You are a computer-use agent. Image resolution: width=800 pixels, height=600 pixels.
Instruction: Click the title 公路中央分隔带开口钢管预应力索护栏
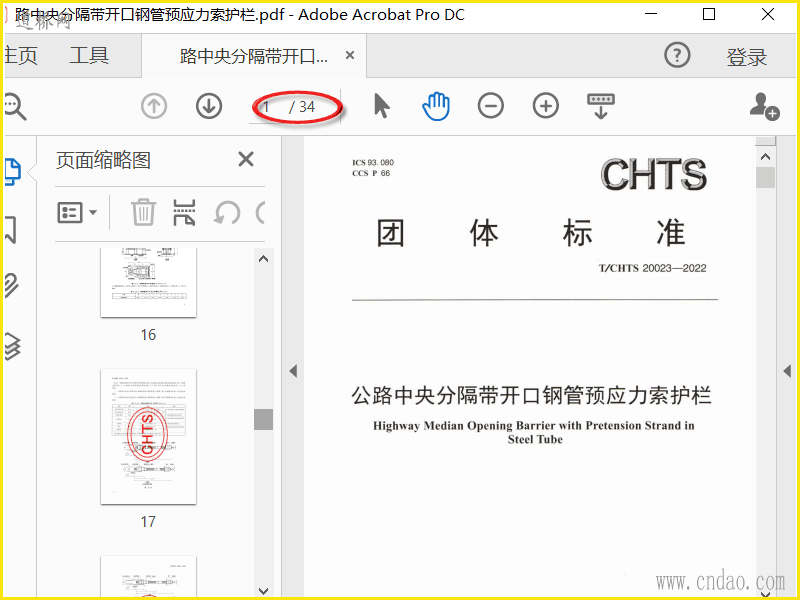531,396
